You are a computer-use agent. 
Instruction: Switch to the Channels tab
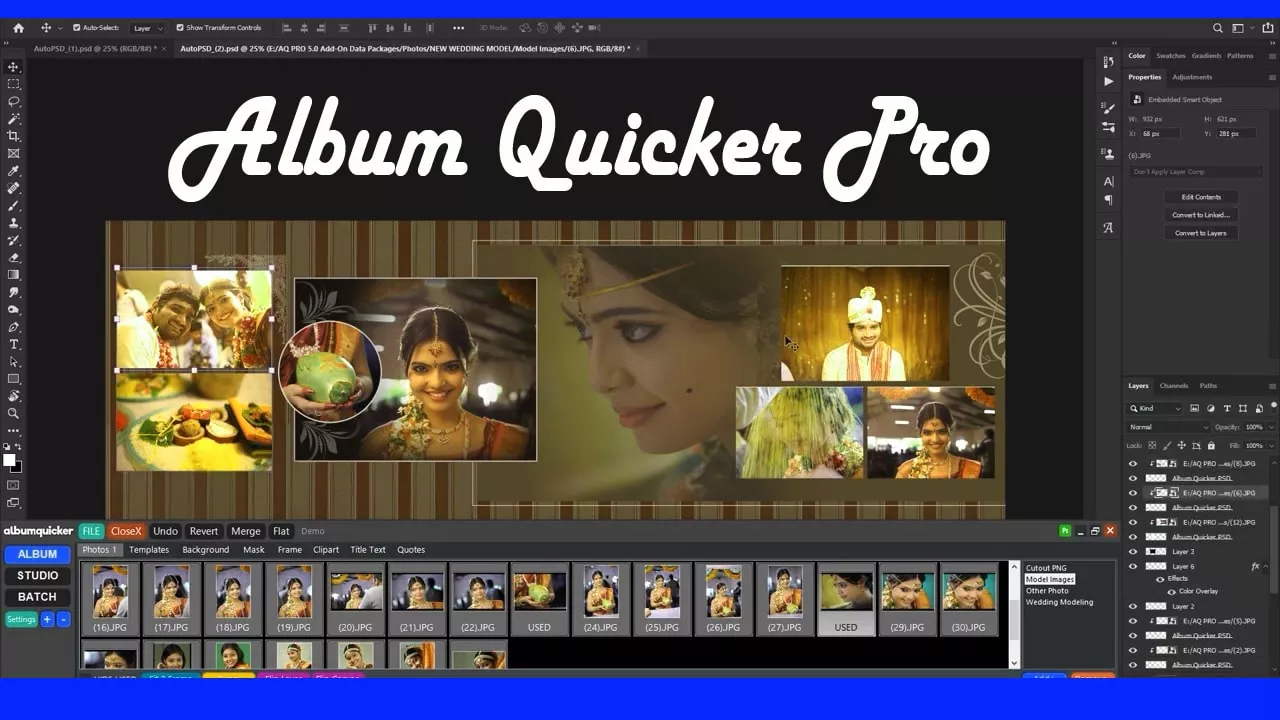tap(1173, 386)
